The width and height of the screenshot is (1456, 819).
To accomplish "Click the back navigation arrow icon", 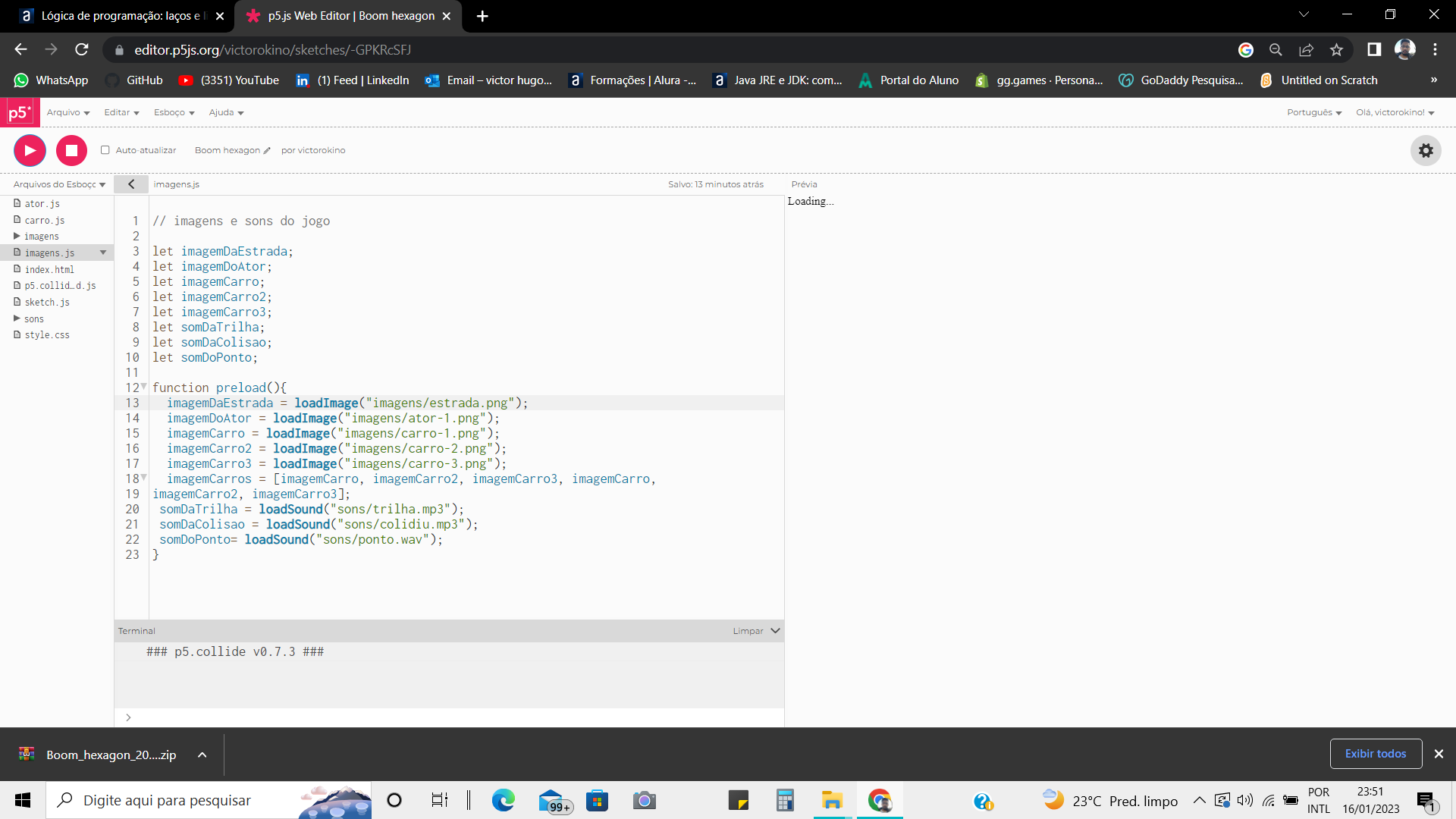I will click(x=22, y=50).
